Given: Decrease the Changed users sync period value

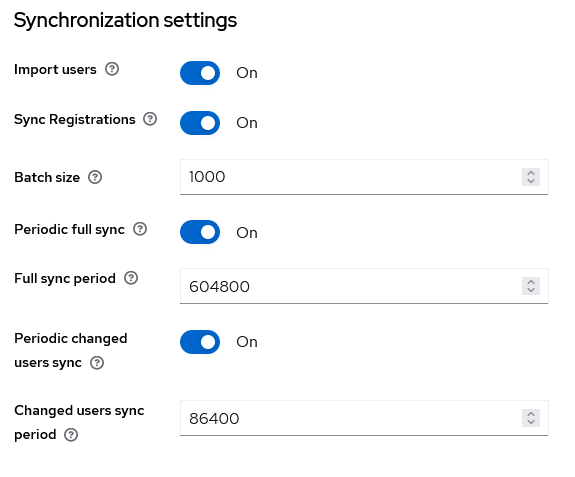Looking at the screenshot, I should click(531, 422).
